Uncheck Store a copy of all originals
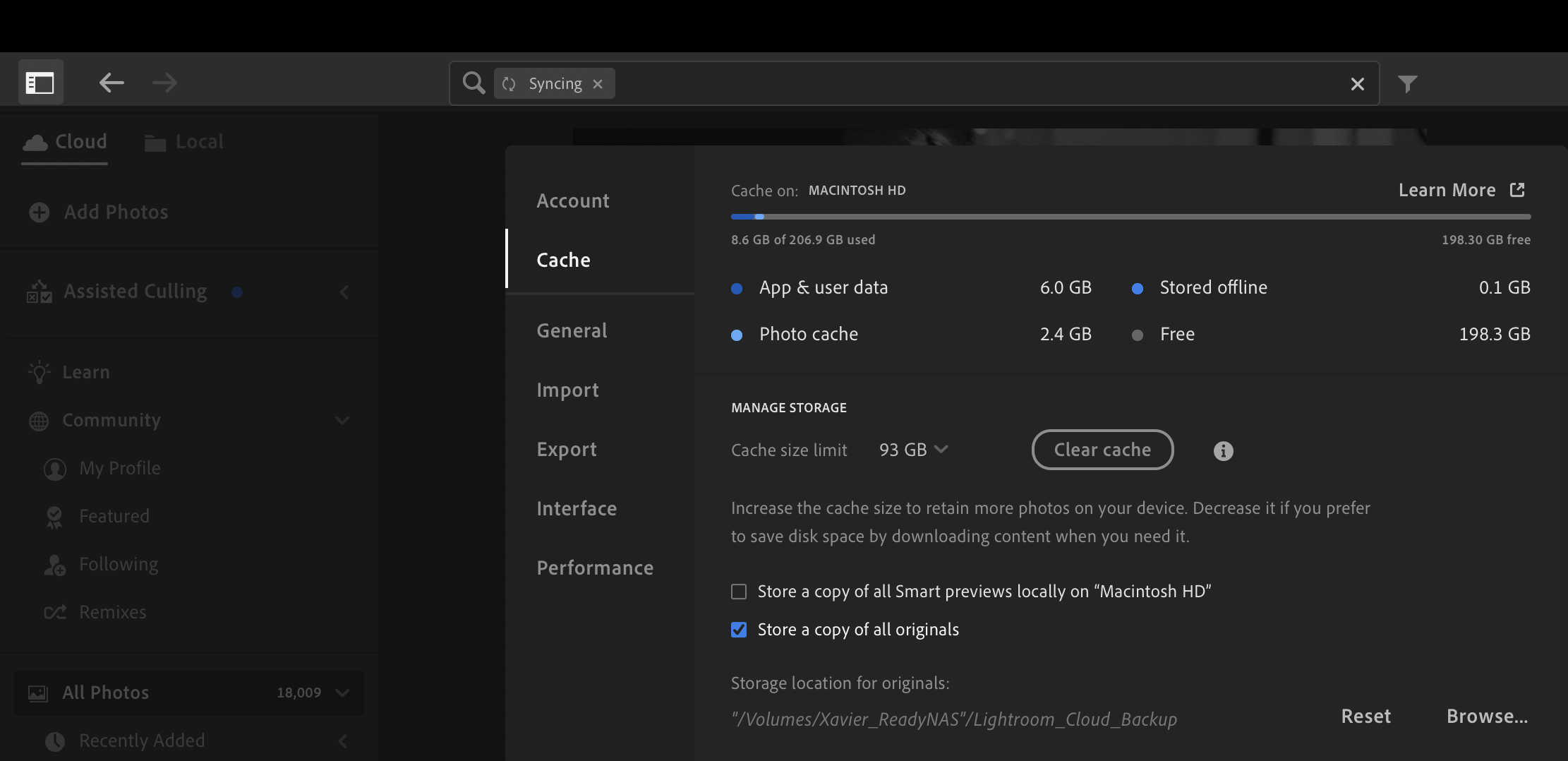Image resolution: width=1568 pixels, height=761 pixels. pyautogui.click(x=739, y=630)
